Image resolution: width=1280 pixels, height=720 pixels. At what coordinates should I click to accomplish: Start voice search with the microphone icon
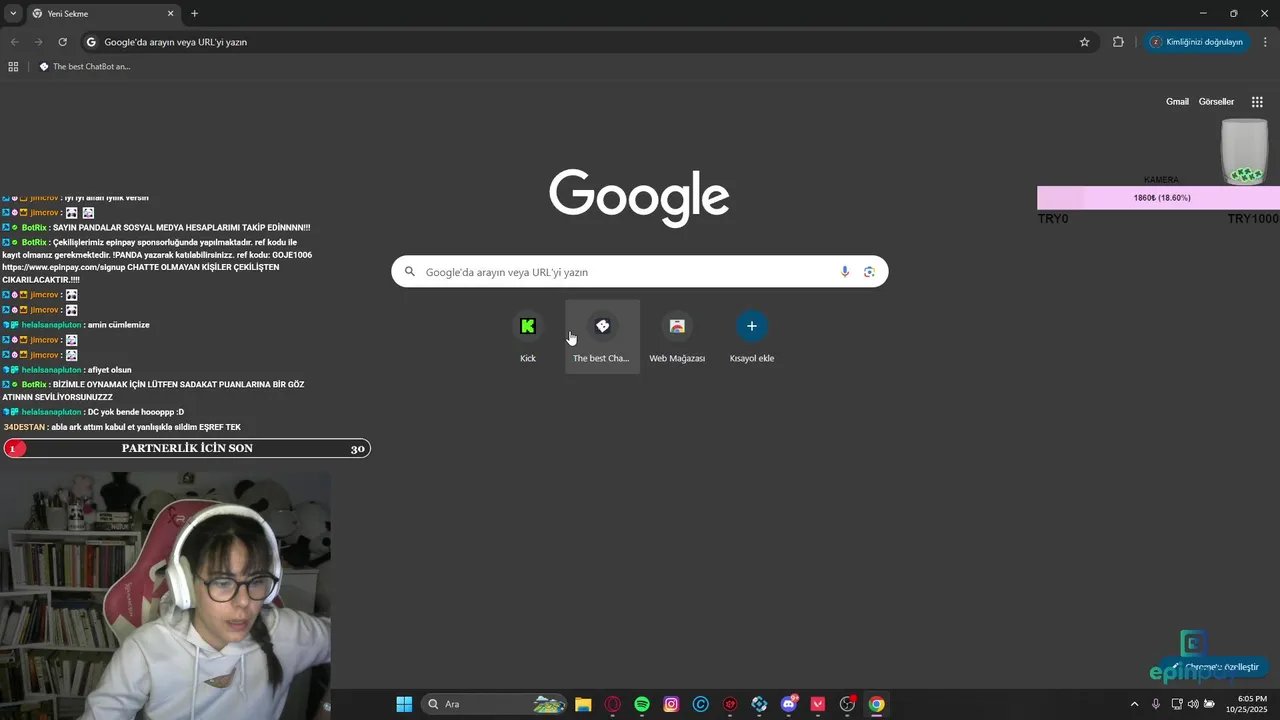[x=845, y=272]
